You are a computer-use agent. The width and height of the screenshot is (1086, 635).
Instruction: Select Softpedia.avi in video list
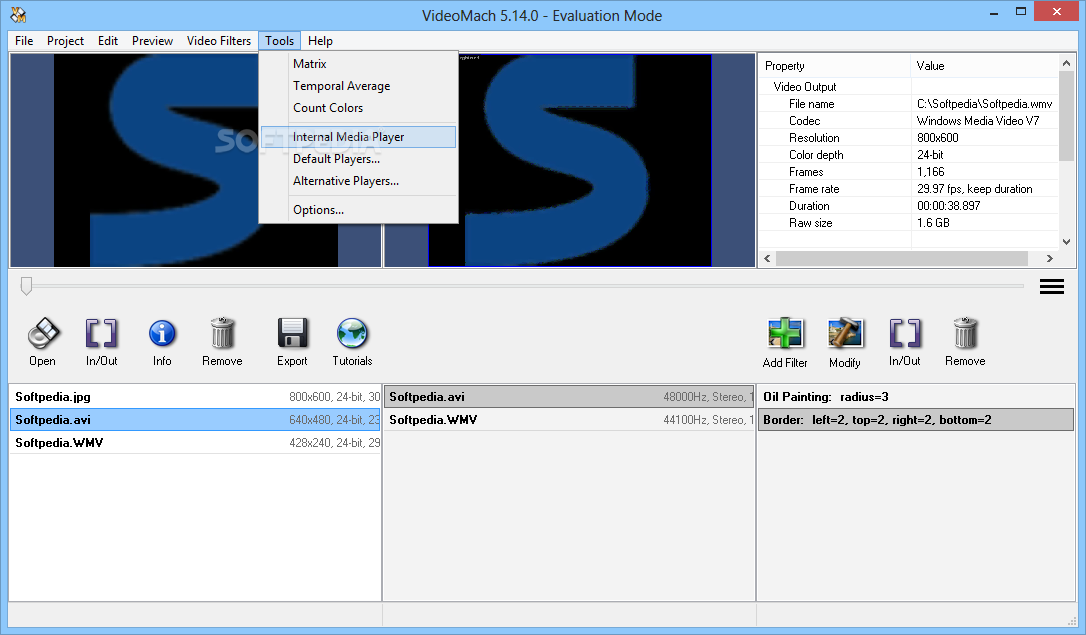point(195,420)
